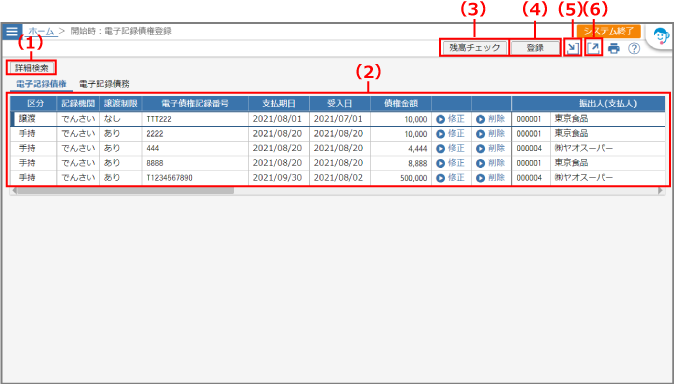
Task: Click the 譲渡制限 column header
Action: coord(120,104)
